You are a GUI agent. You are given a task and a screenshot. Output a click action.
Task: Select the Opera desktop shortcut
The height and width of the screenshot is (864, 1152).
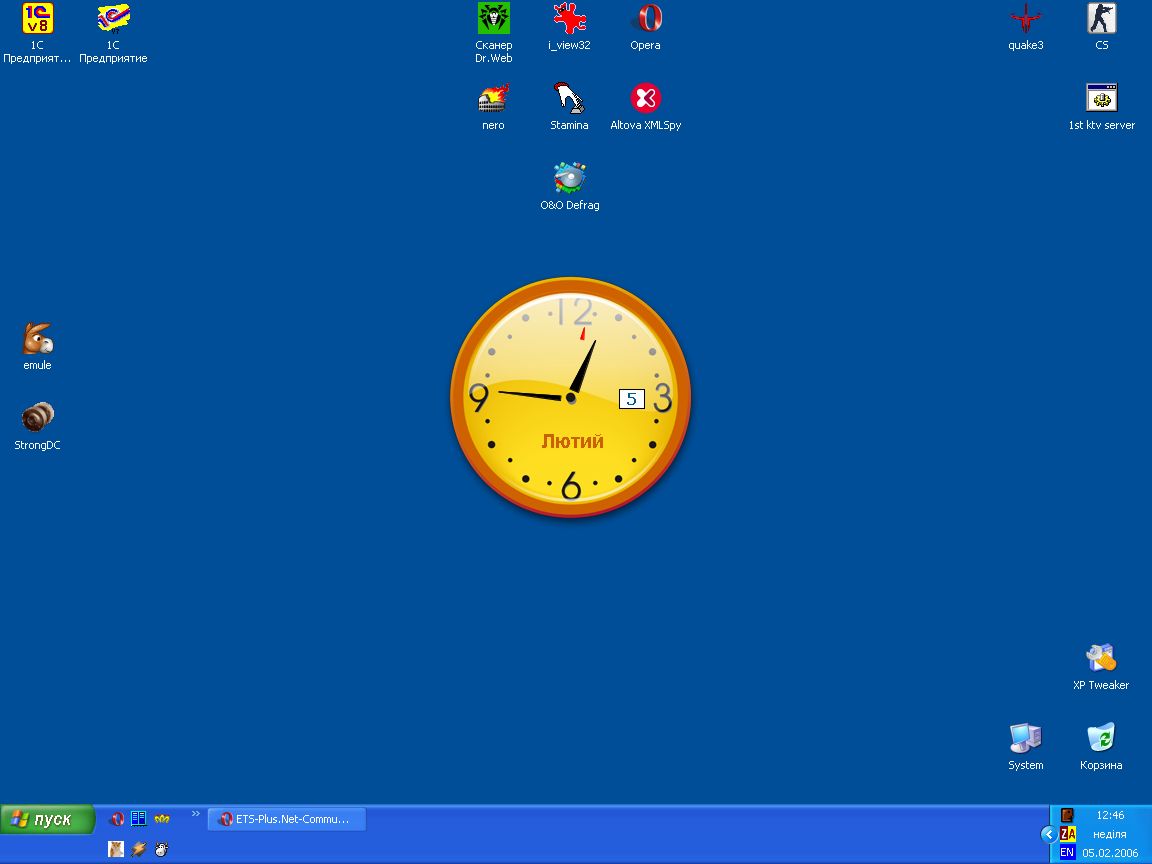point(646,19)
